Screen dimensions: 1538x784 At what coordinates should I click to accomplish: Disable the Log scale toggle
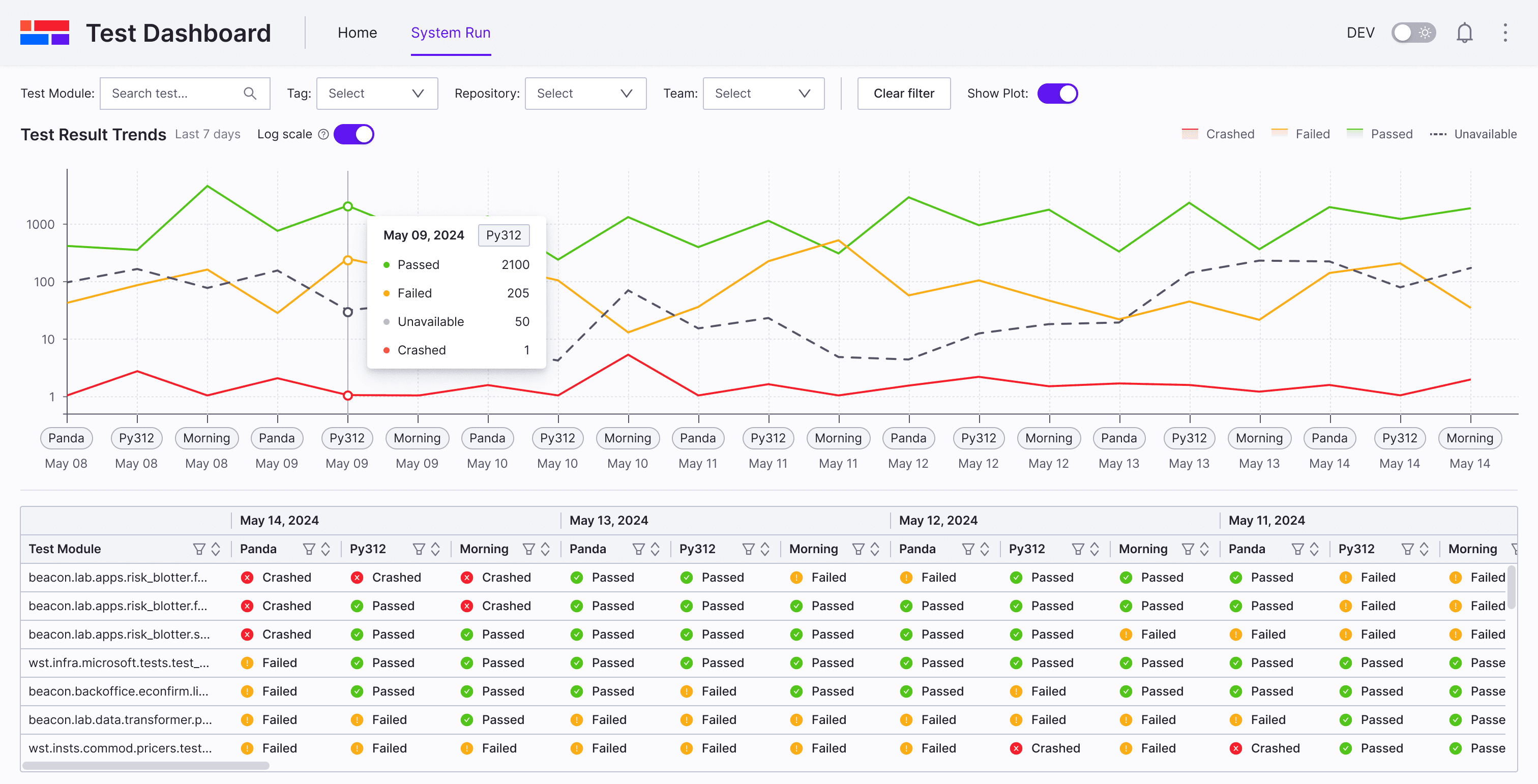(354, 134)
